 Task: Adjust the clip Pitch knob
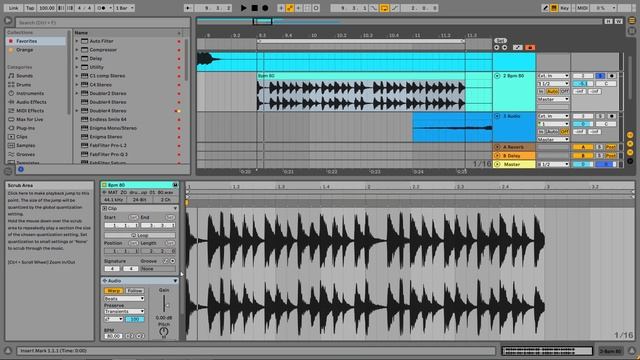pyautogui.click(x=164, y=331)
